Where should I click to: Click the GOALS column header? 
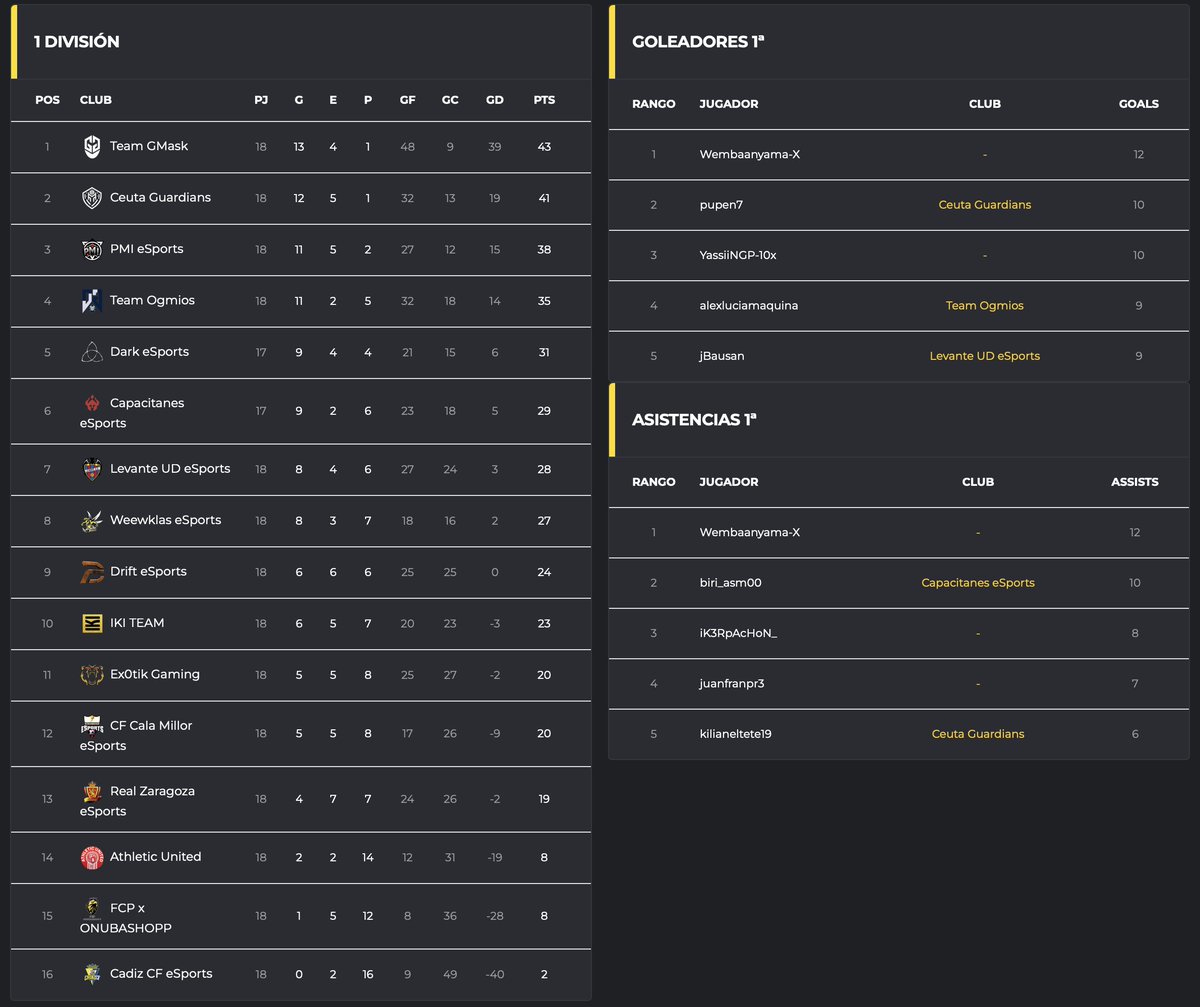(1139, 104)
